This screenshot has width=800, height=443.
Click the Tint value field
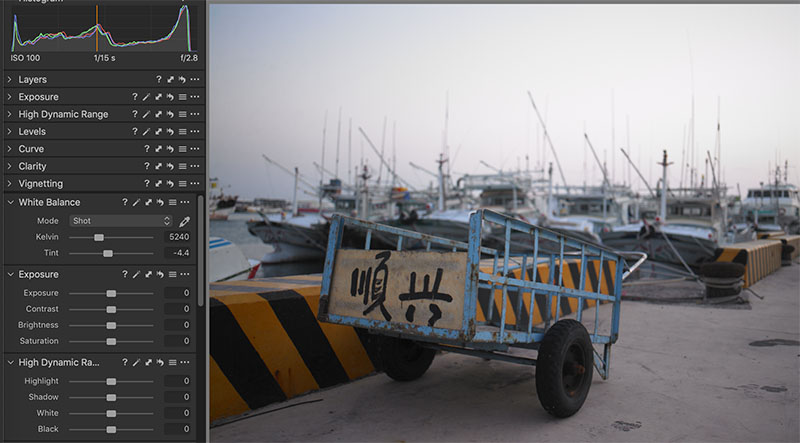tap(177, 253)
